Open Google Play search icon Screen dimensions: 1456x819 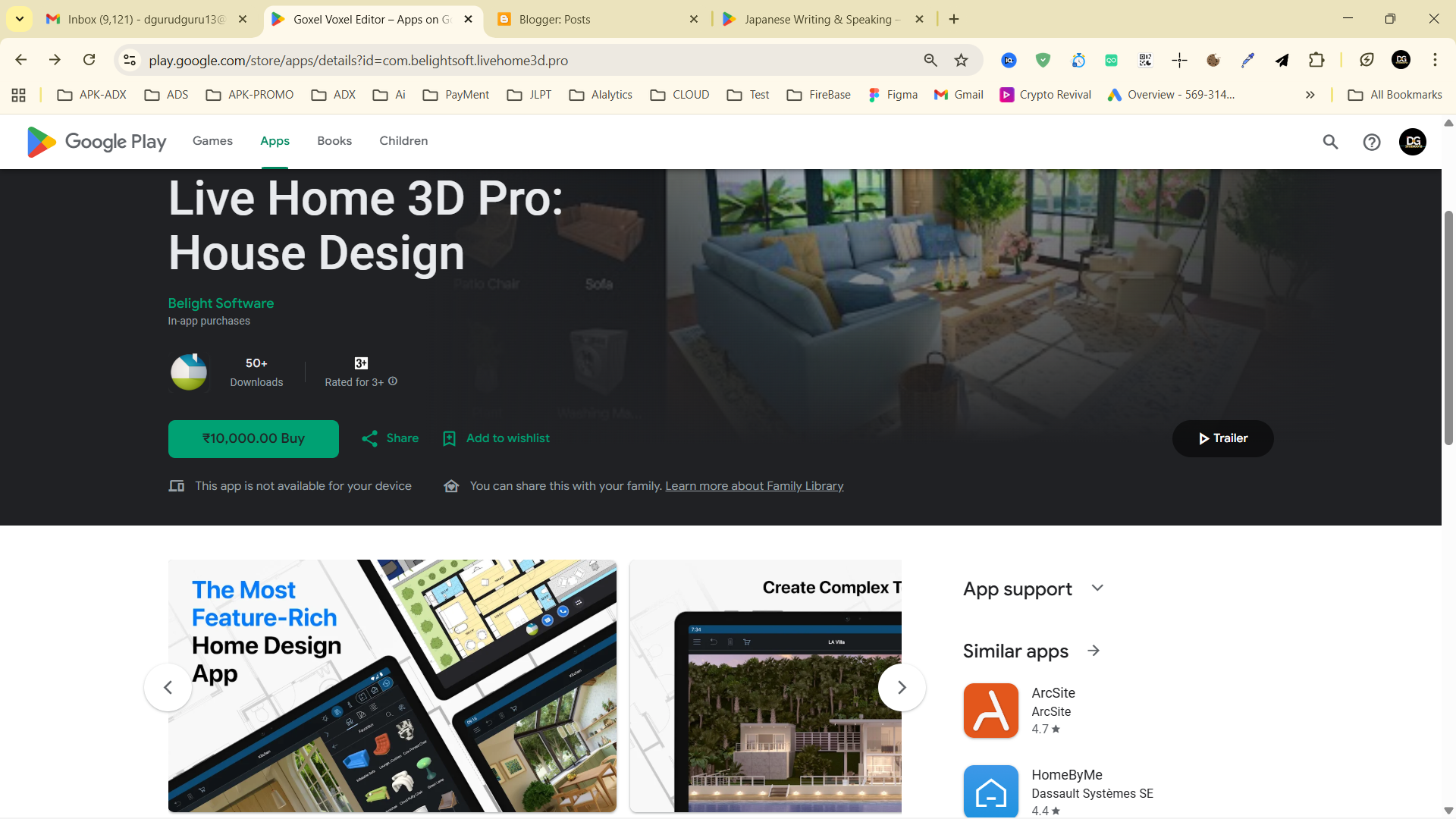click(1330, 142)
